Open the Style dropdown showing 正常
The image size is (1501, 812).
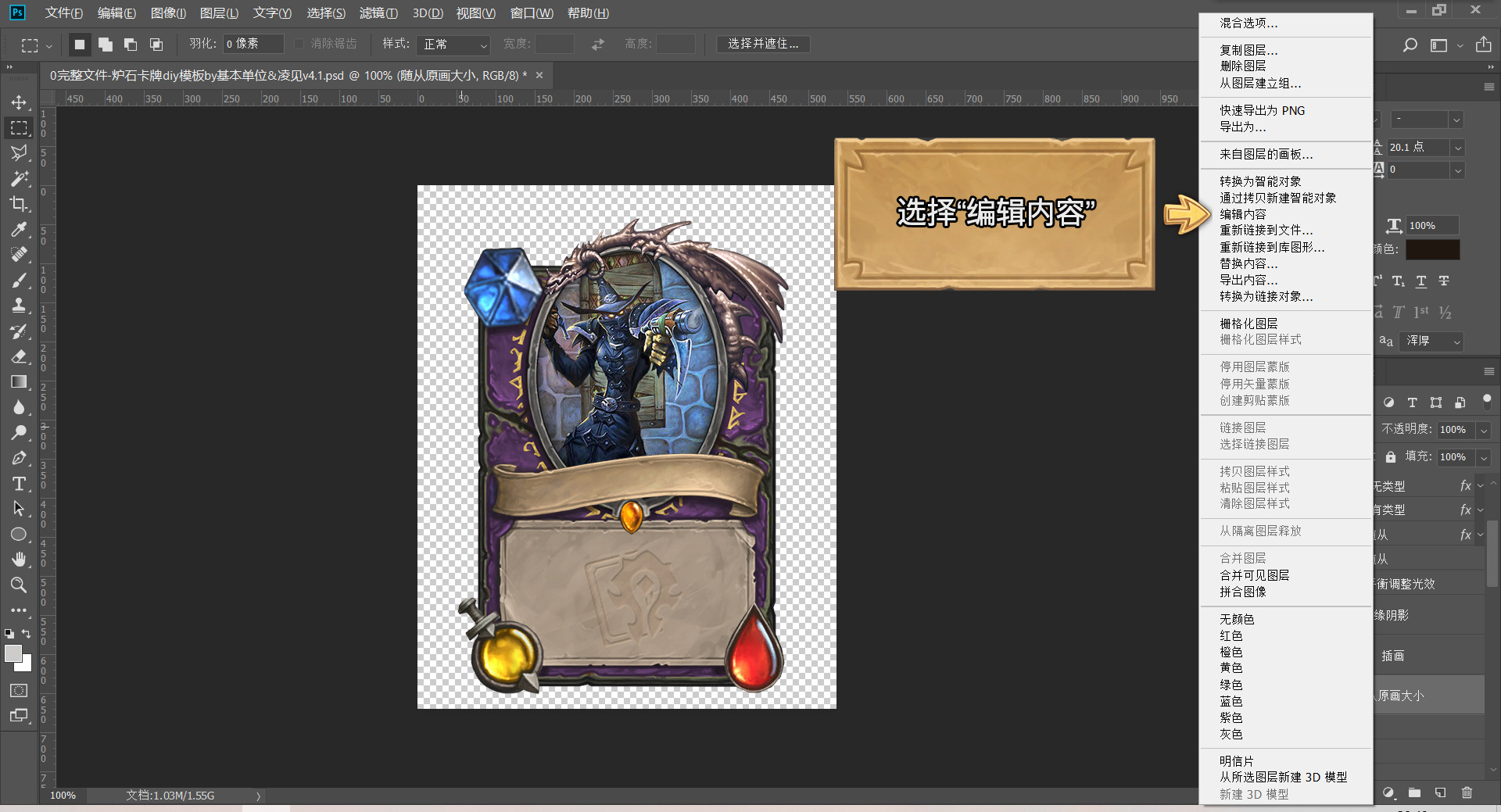[x=453, y=45]
